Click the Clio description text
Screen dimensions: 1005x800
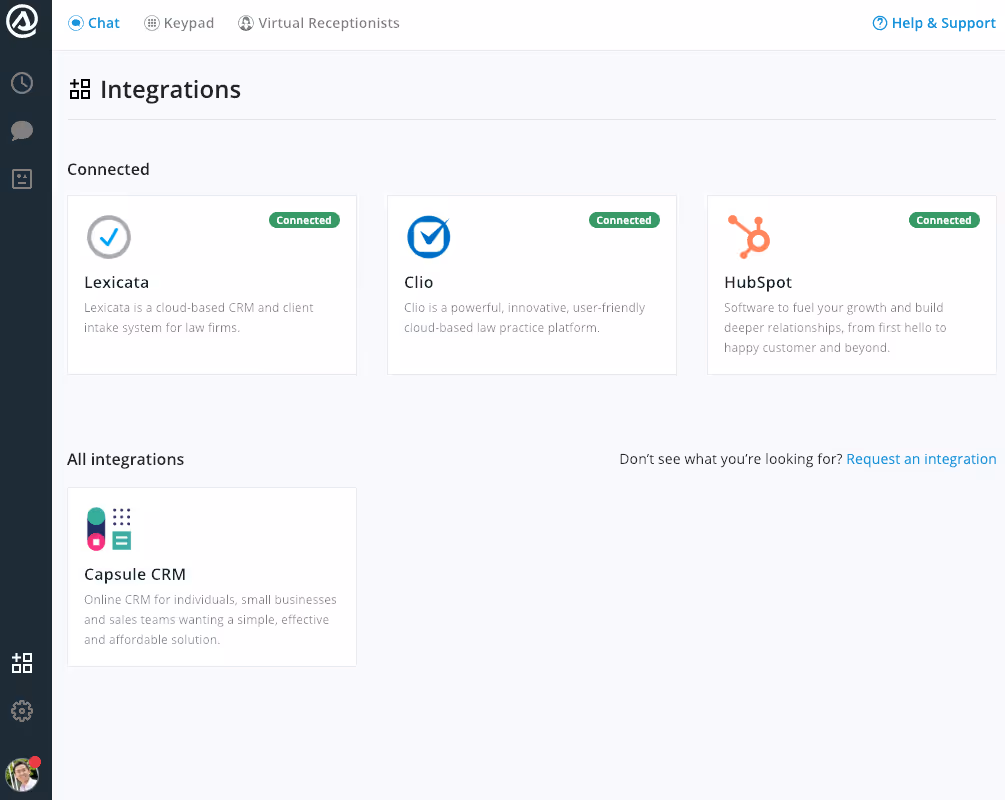(524, 317)
